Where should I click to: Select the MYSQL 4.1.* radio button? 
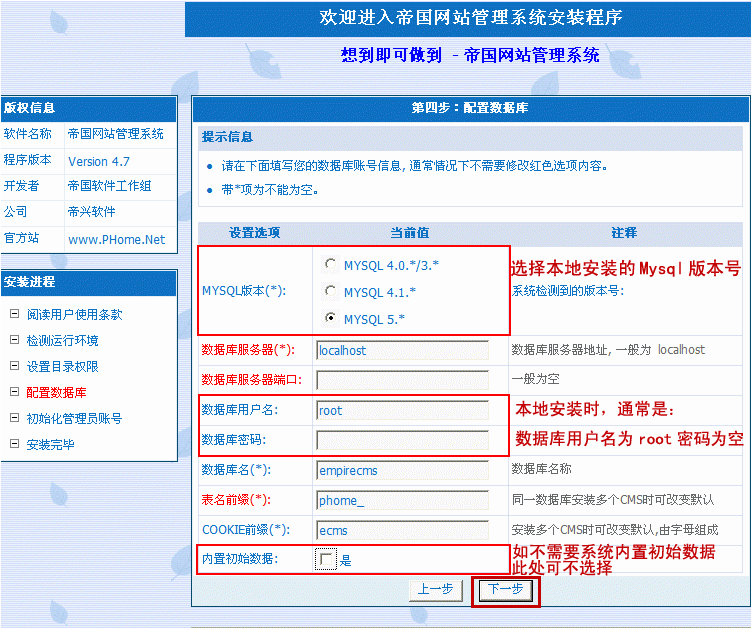330,291
